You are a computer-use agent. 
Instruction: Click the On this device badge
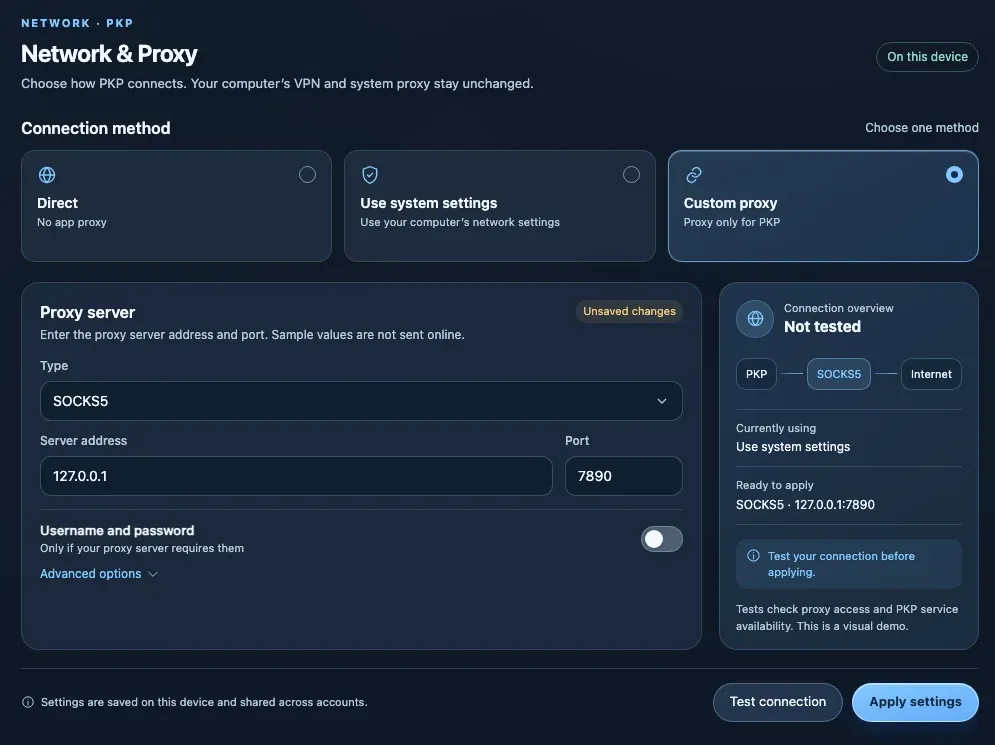[927, 57]
